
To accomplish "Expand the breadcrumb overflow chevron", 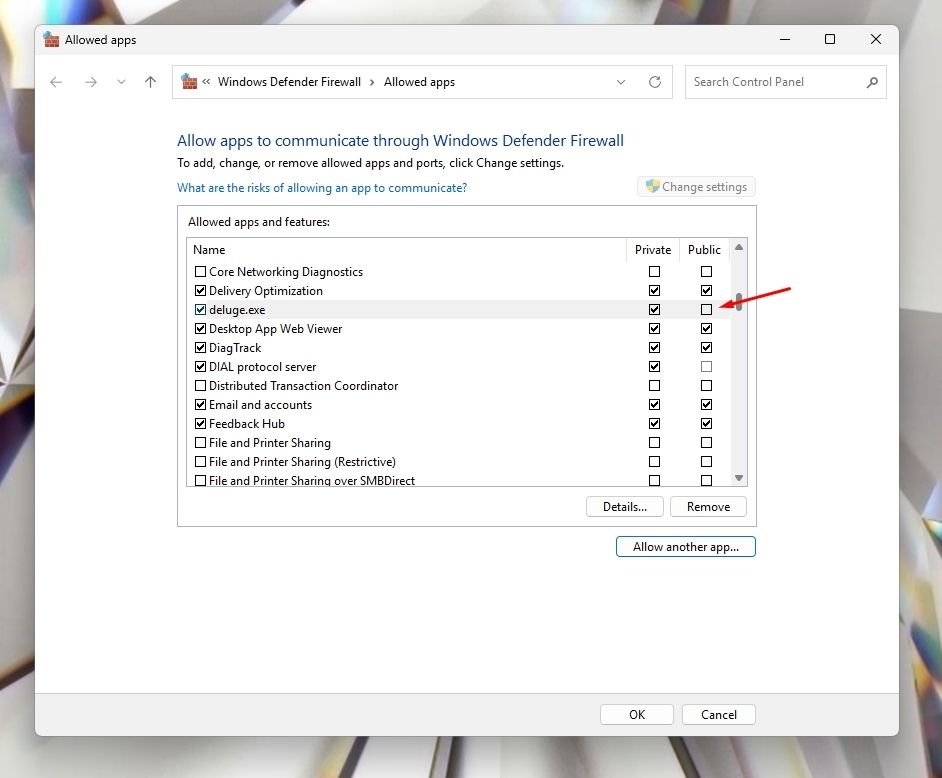I will pos(207,81).
